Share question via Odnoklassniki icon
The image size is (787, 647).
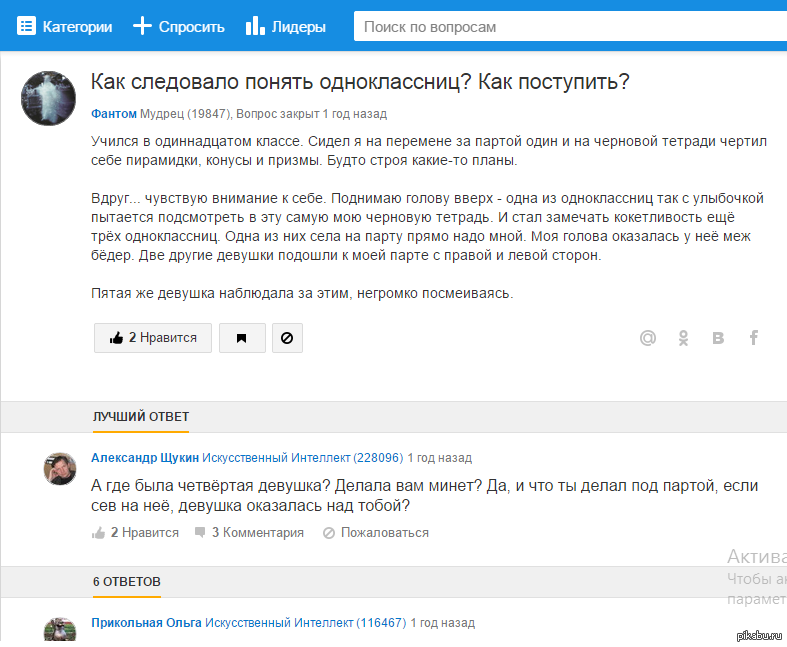[683, 338]
